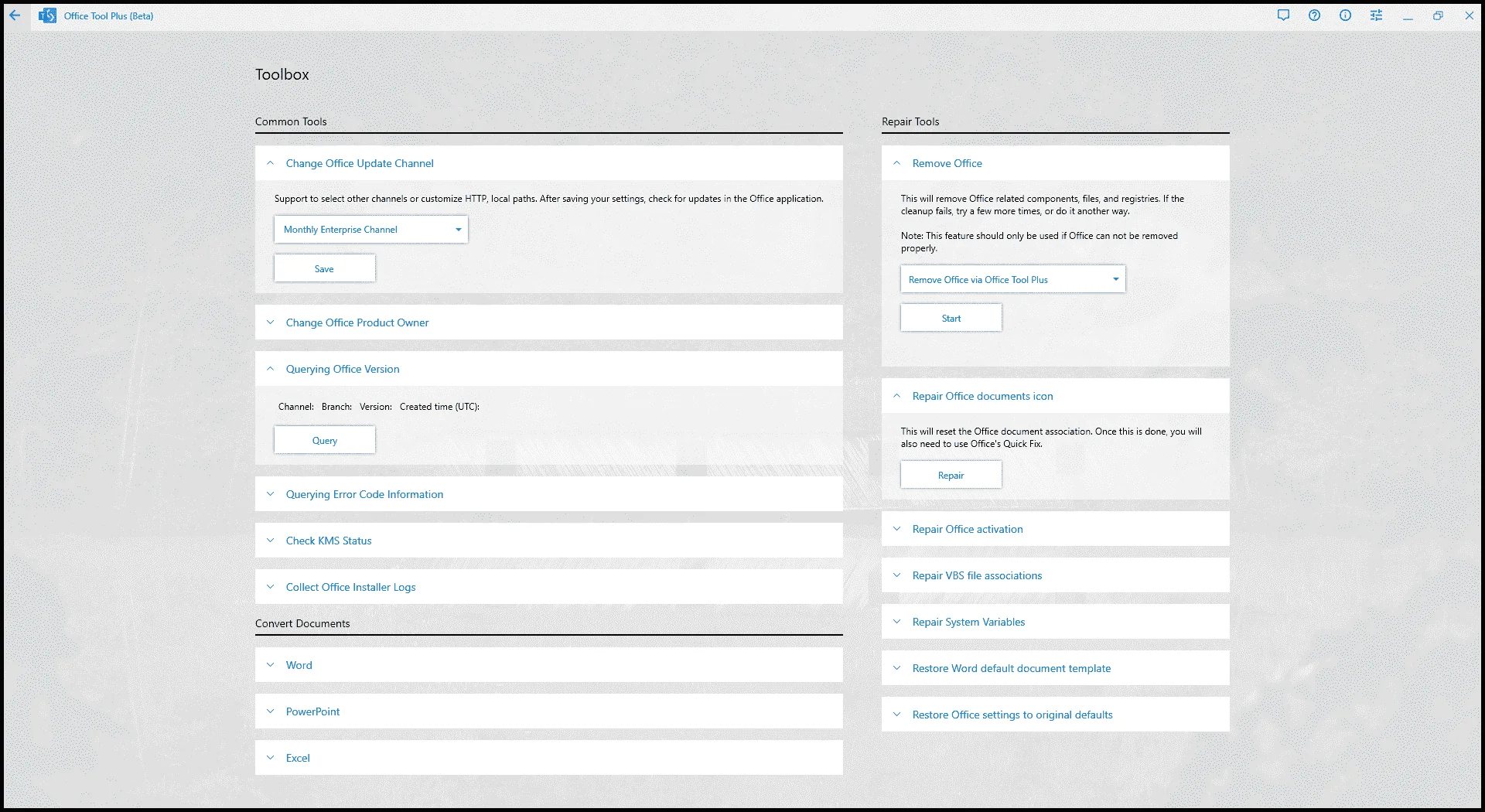Expand Repair System Variables
Screen dimensions: 1485x812
click(x=1056, y=622)
